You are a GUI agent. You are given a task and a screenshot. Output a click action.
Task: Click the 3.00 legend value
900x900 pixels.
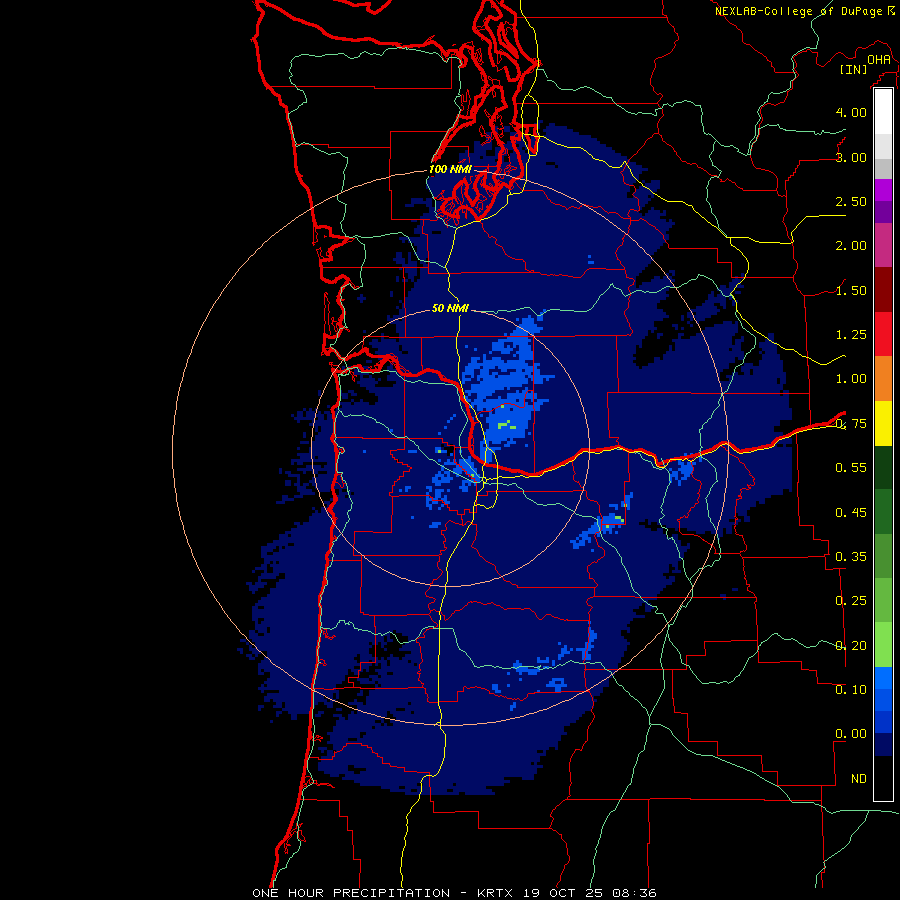851,157
